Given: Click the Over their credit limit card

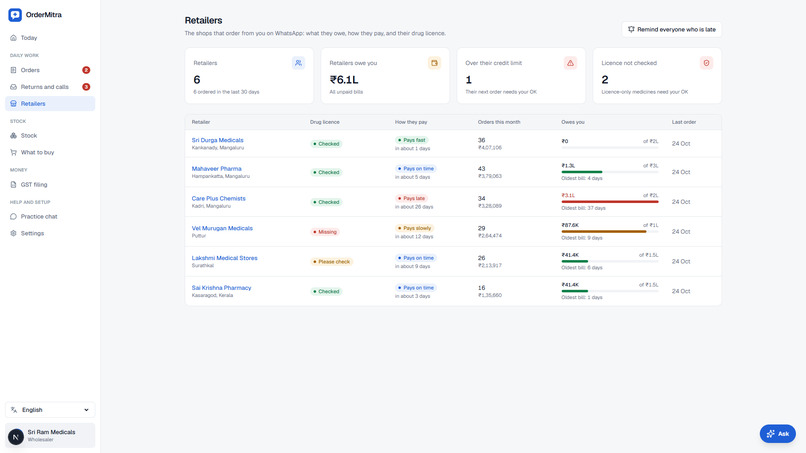Looking at the screenshot, I should pos(521,76).
